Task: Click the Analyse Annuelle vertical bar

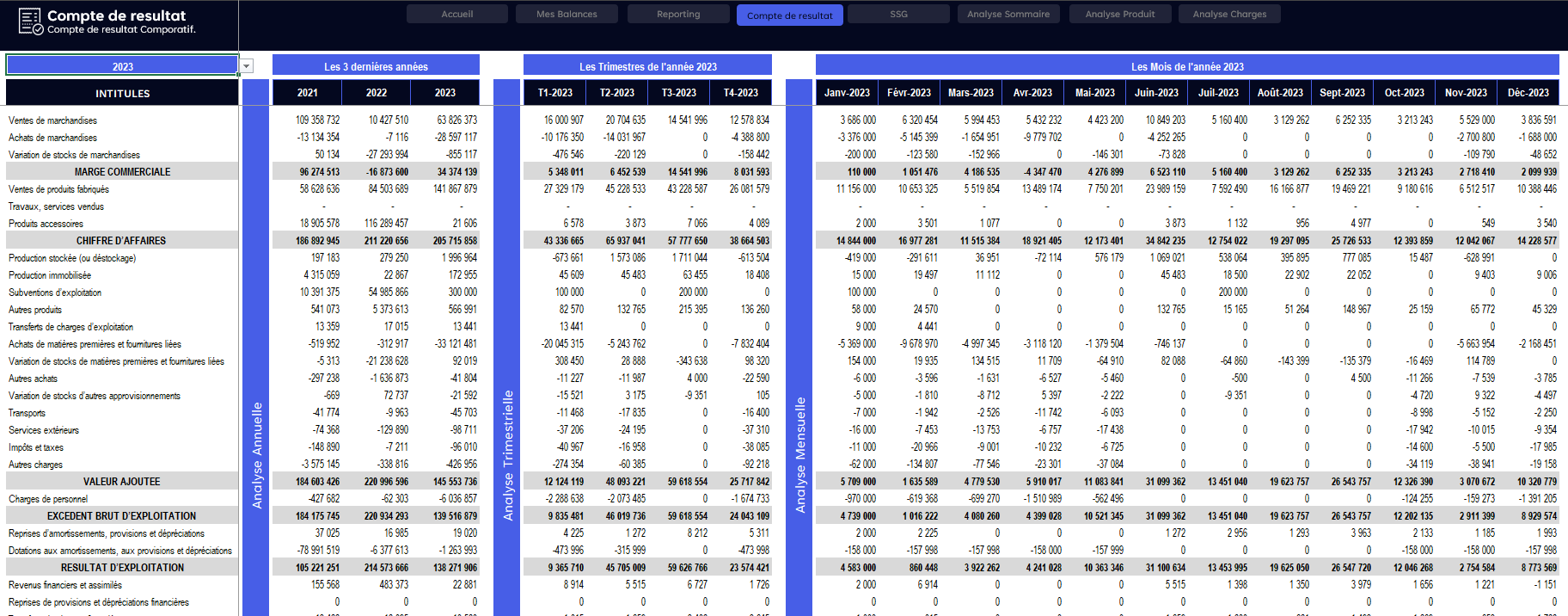Action: coord(256,347)
